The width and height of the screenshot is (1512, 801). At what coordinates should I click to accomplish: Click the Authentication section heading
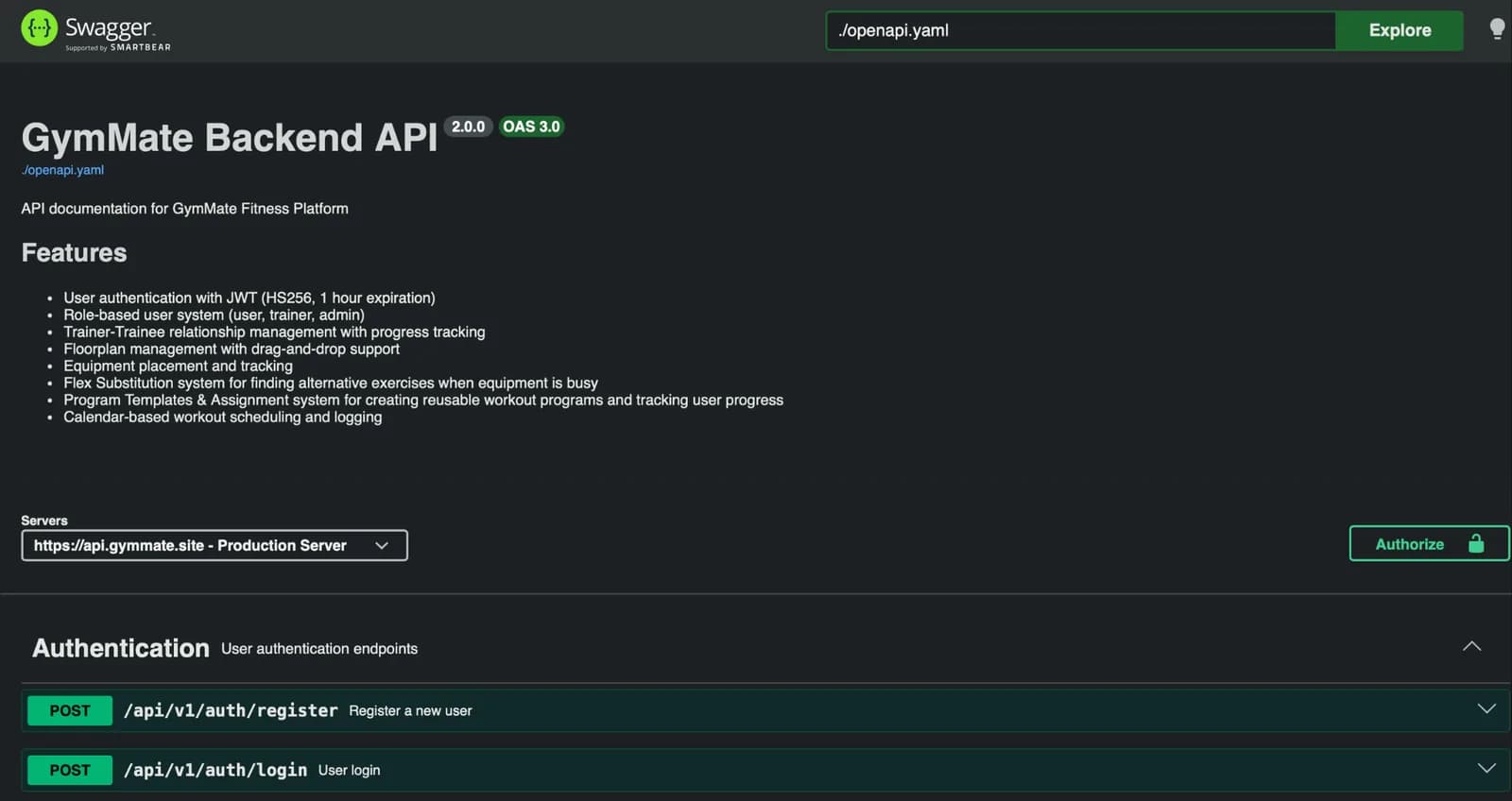pyautogui.click(x=120, y=648)
